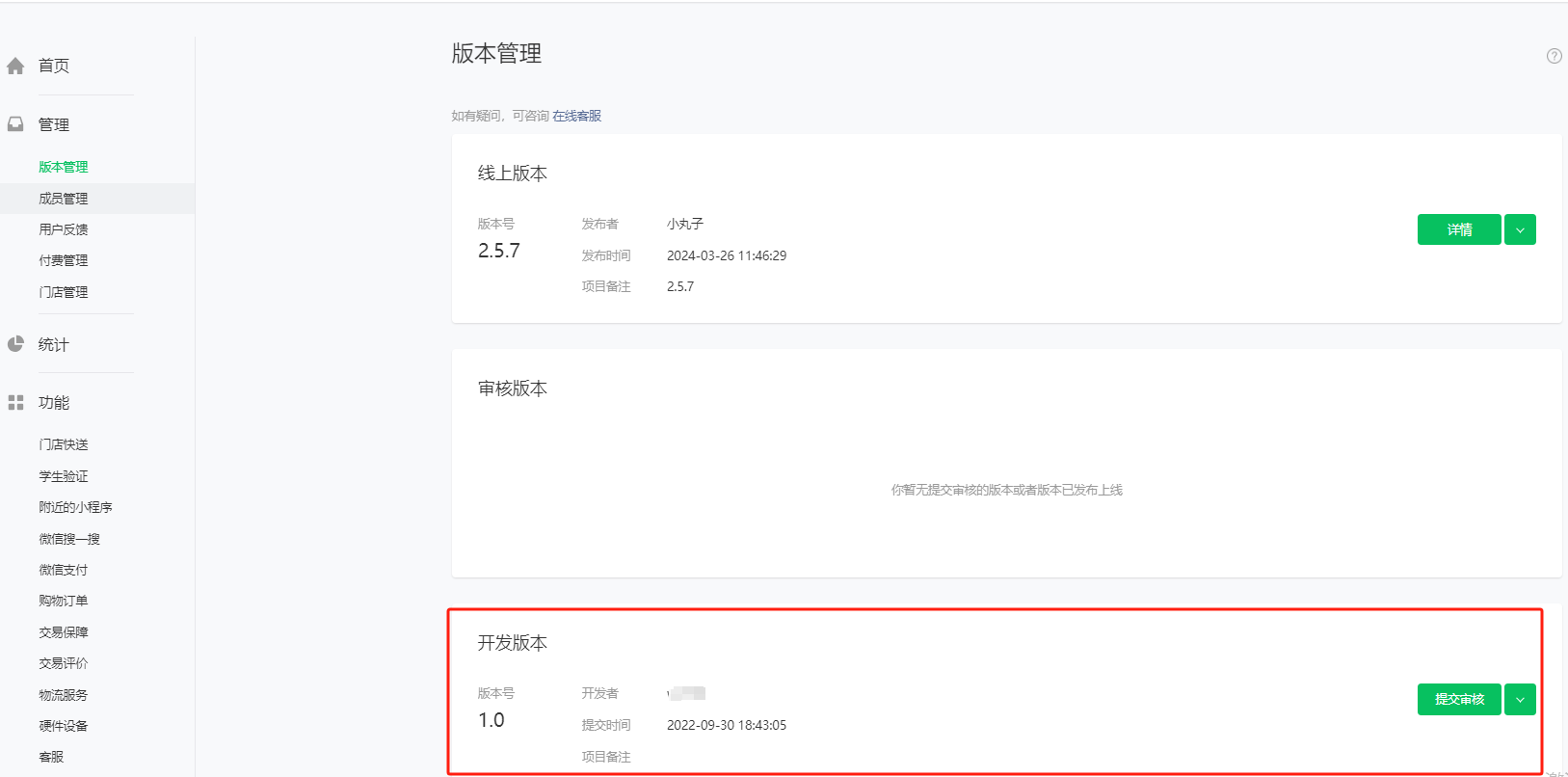Open 附近的小程序 menu item
Screen dimensions: 1568x777
coord(75,507)
